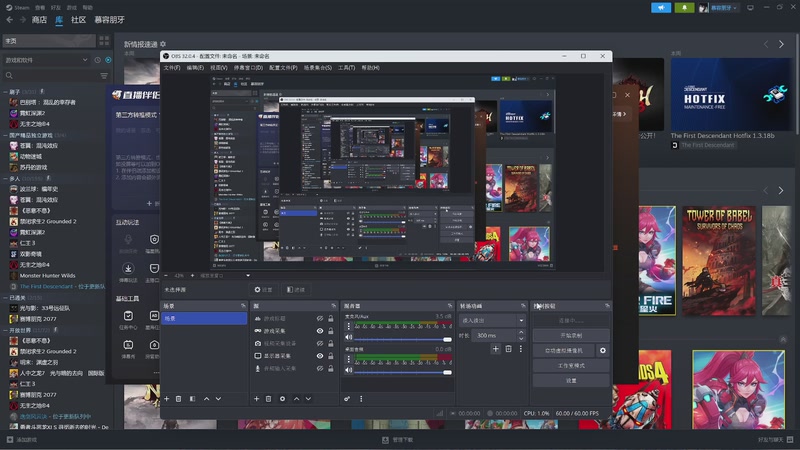Click Steam announcements megaphone button

[661, 8]
